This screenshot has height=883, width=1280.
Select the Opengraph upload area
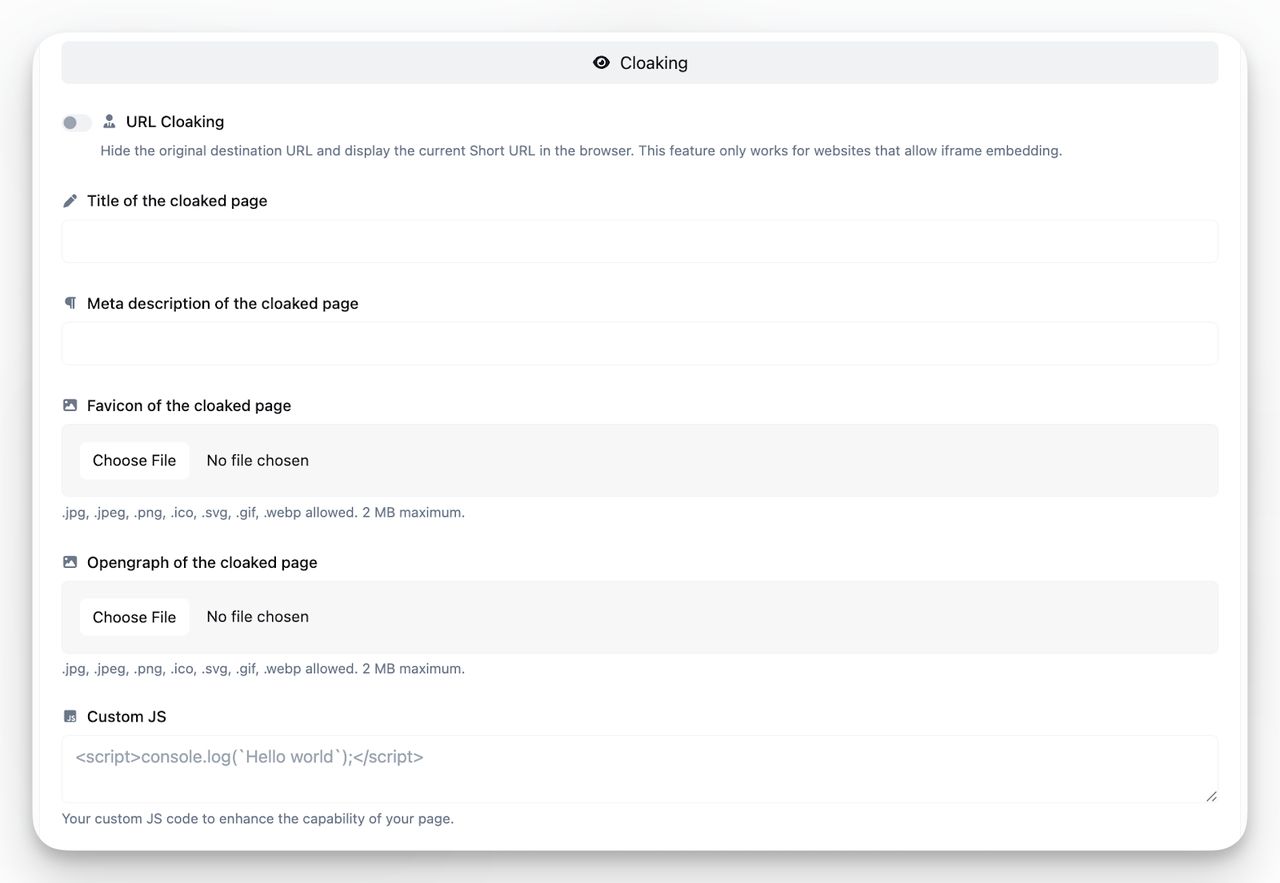[x=640, y=617]
